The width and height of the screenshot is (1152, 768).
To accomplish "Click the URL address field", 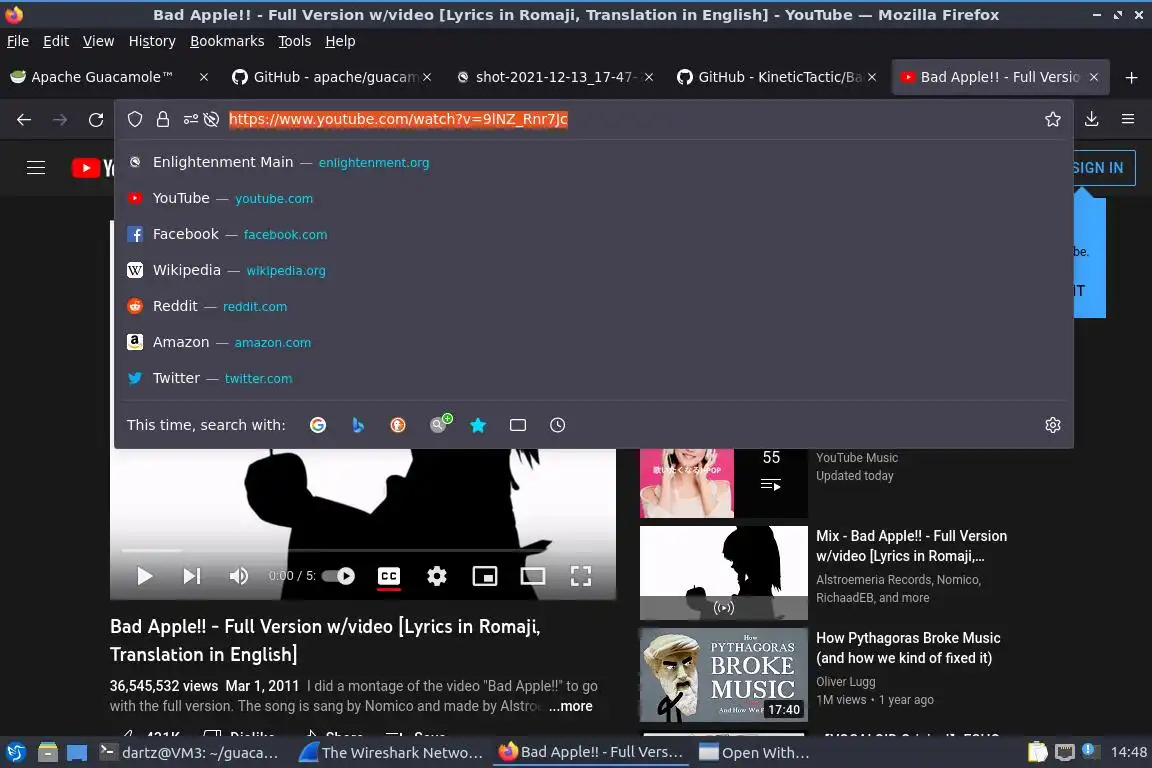I will 632,119.
